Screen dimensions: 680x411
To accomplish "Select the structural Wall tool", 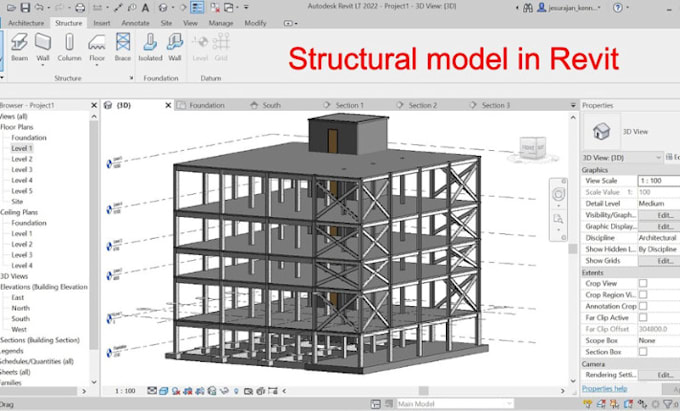I will pyautogui.click(x=42, y=47).
